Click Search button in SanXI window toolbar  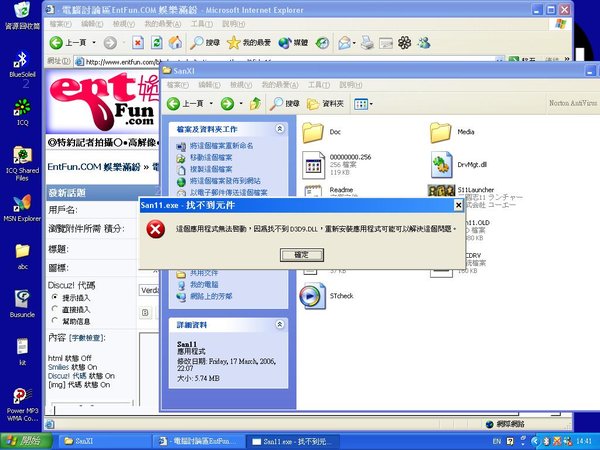tap(285, 103)
